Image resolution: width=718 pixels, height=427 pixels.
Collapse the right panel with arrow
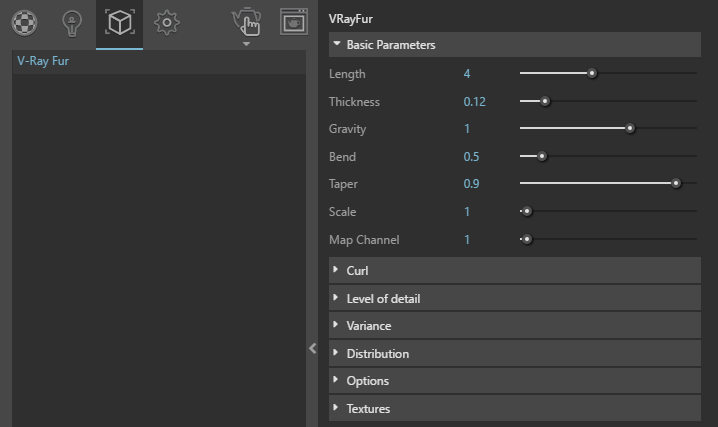pyautogui.click(x=312, y=349)
